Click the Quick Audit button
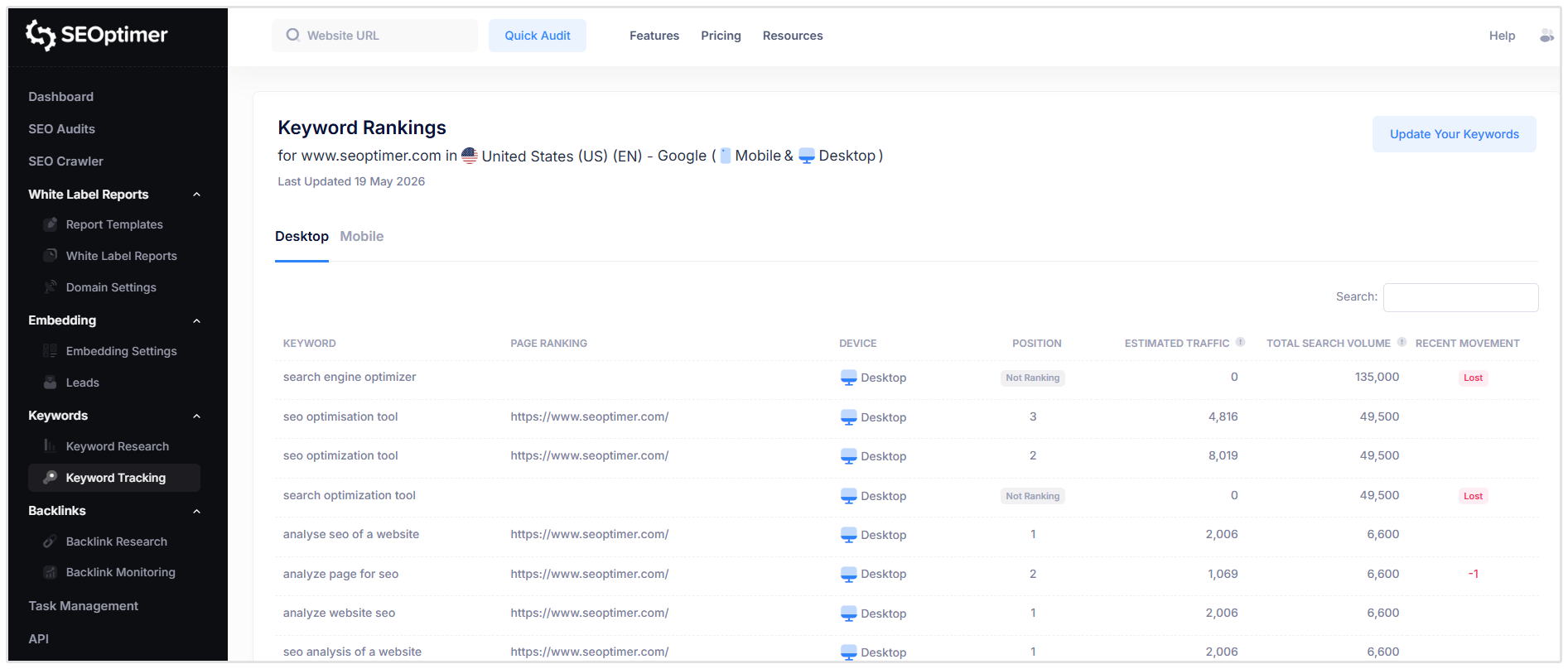 [x=538, y=36]
